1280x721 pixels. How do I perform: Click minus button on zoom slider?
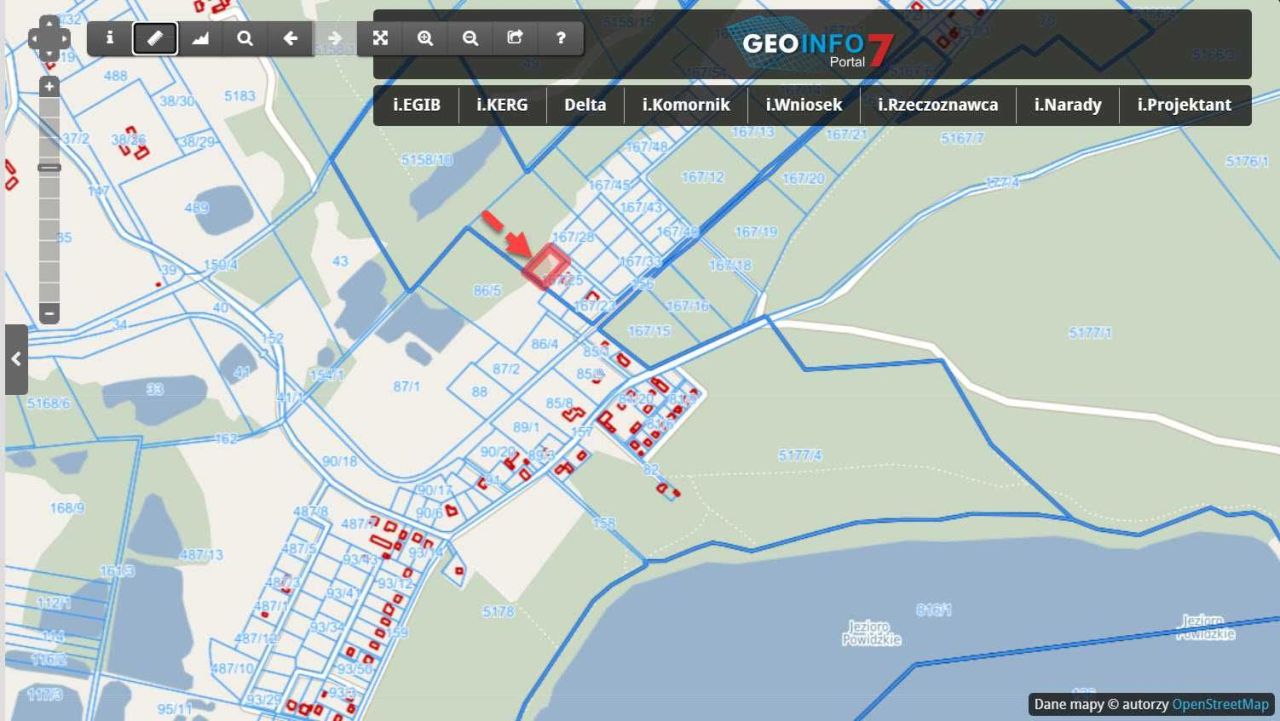pyautogui.click(x=49, y=313)
